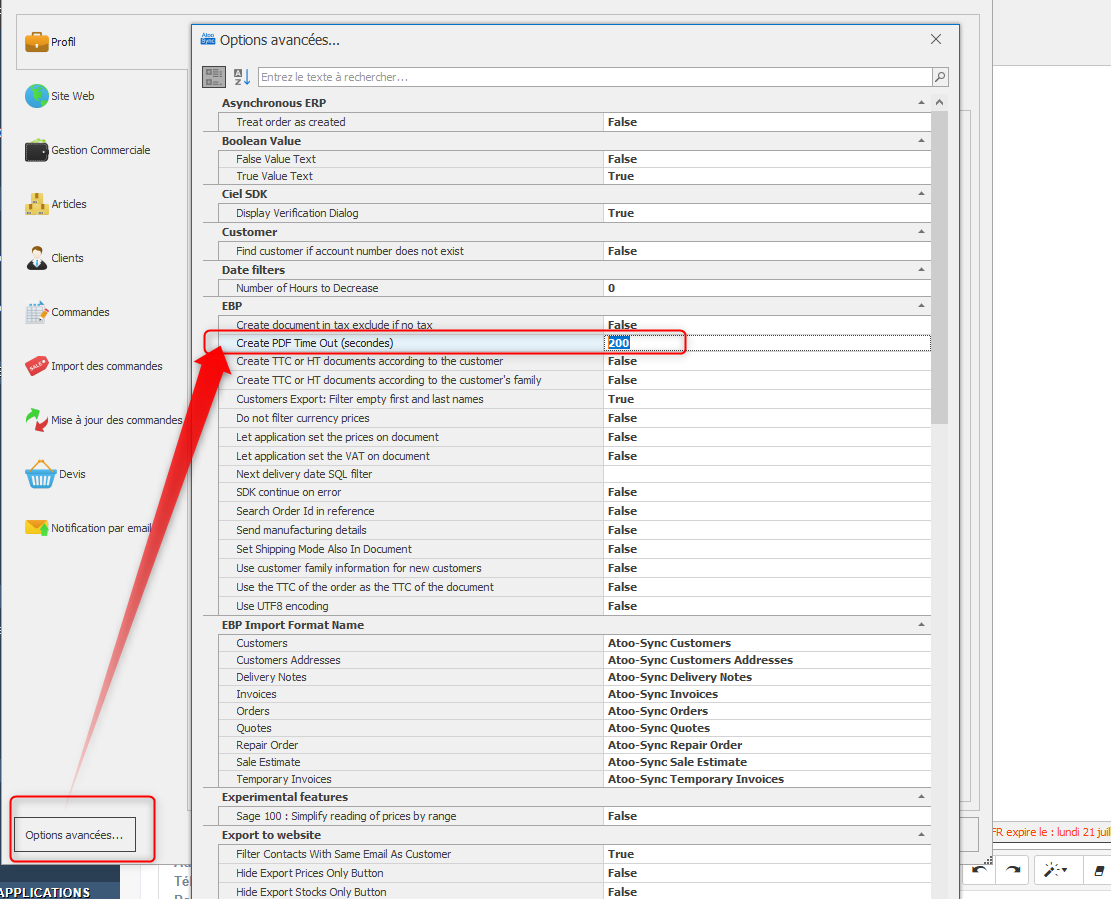
Task: Select Number of Hours to Decrease value
Action: click(x=767, y=288)
